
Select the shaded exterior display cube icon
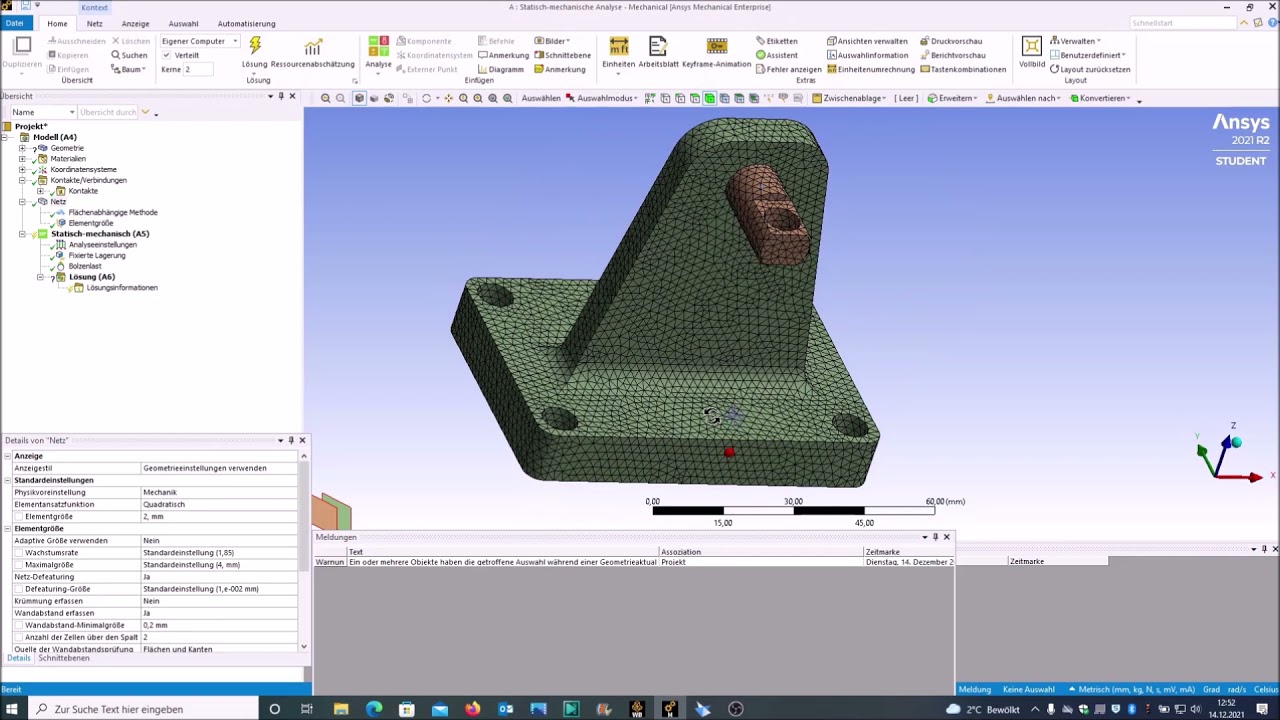pyautogui.click(x=359, y=98)
